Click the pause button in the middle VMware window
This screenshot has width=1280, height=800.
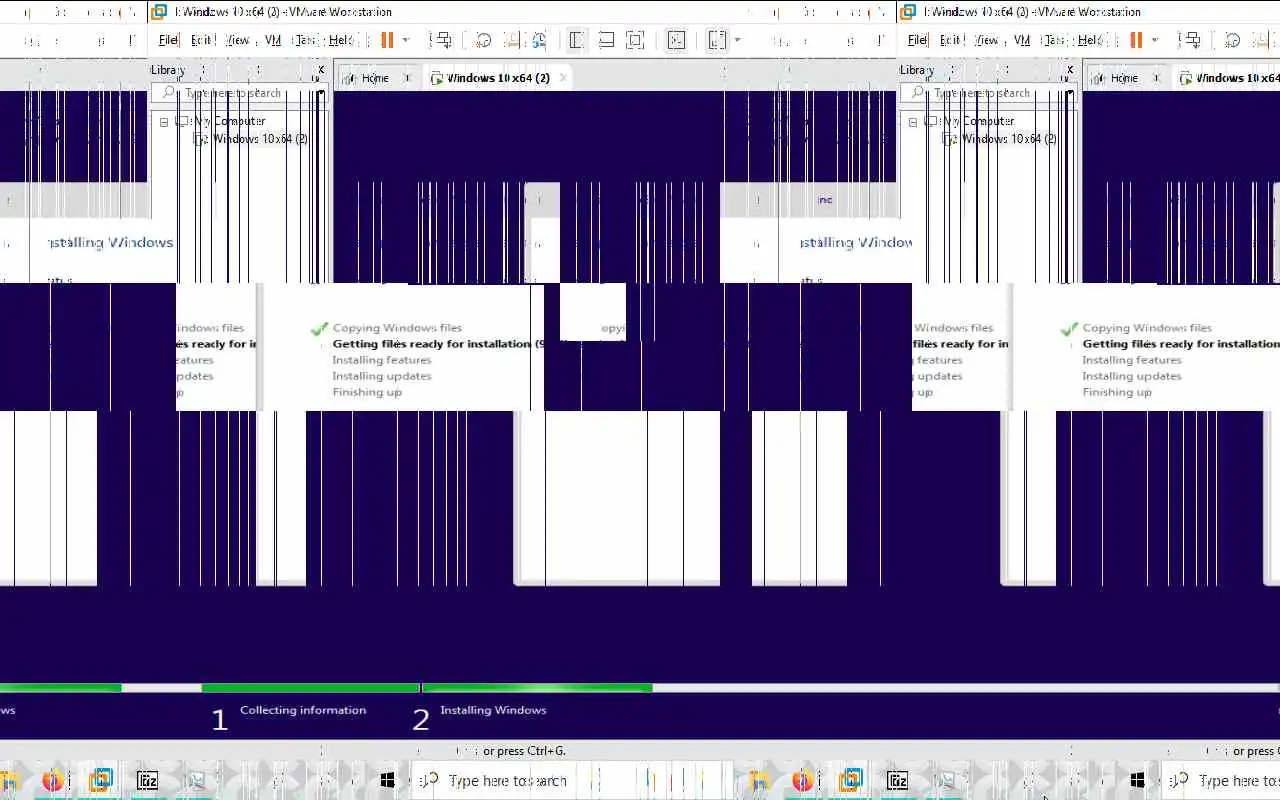click(x=387, y=40)
